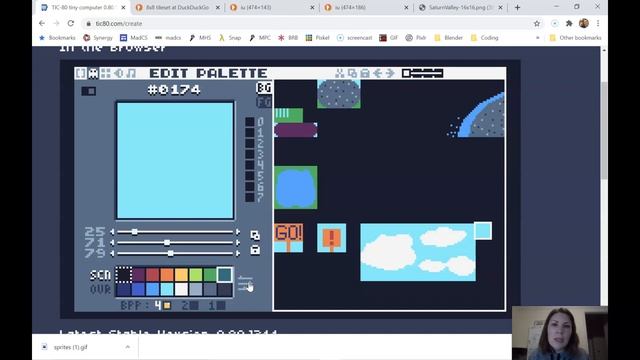Click the large light-blue color preview
Image resolution: width=640 pixels, height=360 pixels.
pos(175,160)
